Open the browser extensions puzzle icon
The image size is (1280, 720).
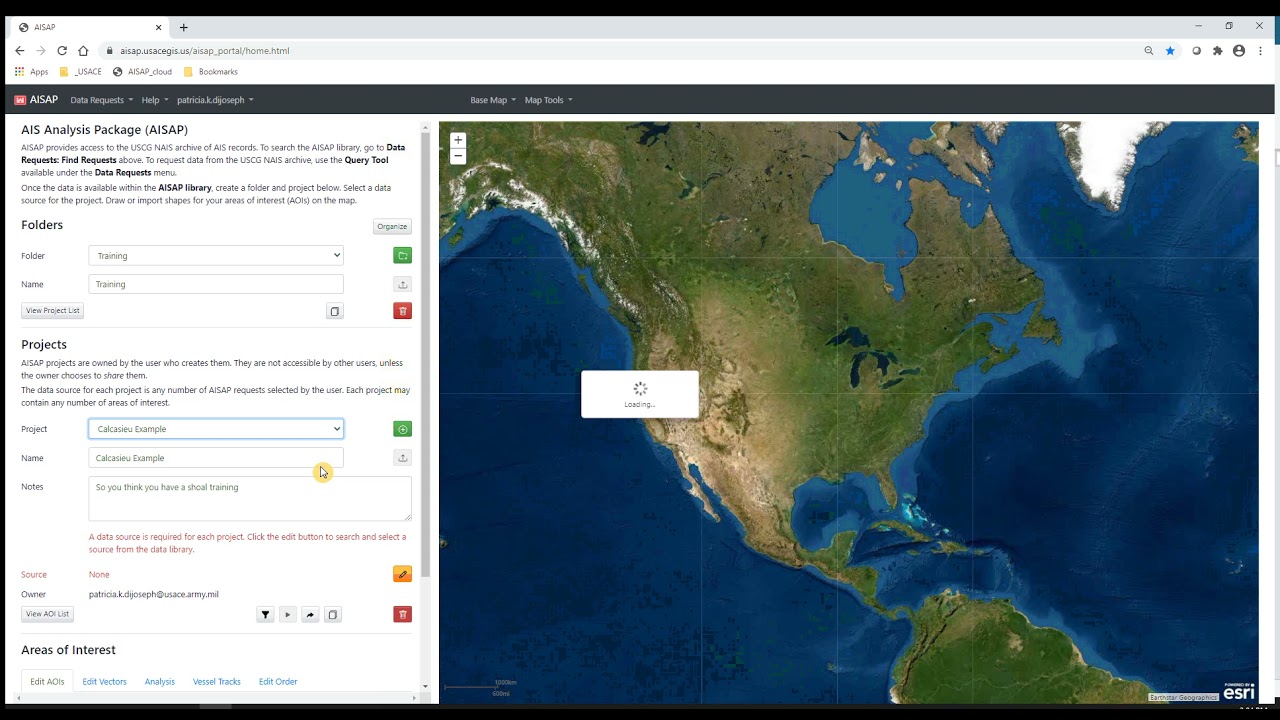point(1217,51)
